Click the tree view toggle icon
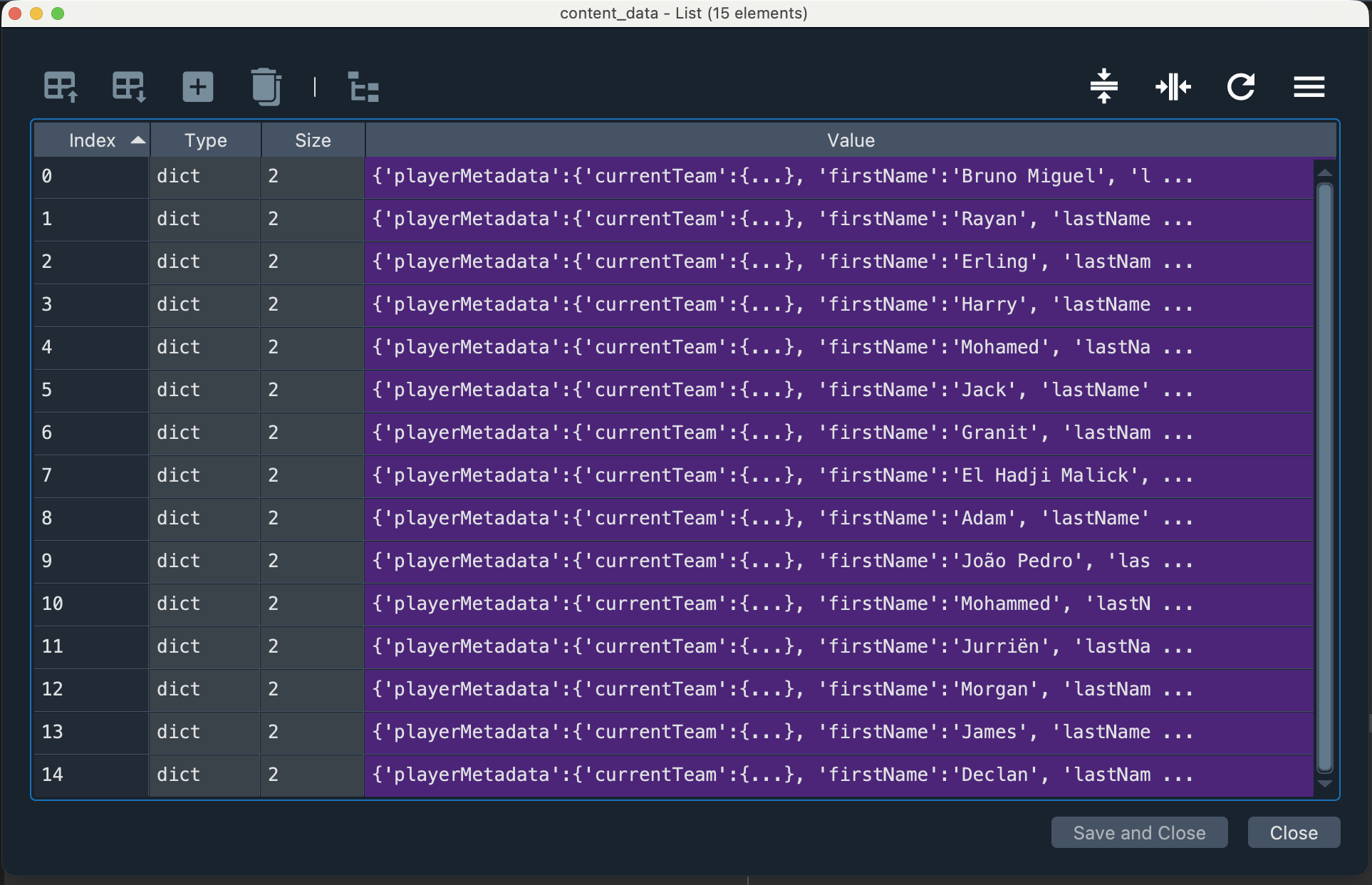This screenshot has width=1372, height=885. click(x=363, y=87)
